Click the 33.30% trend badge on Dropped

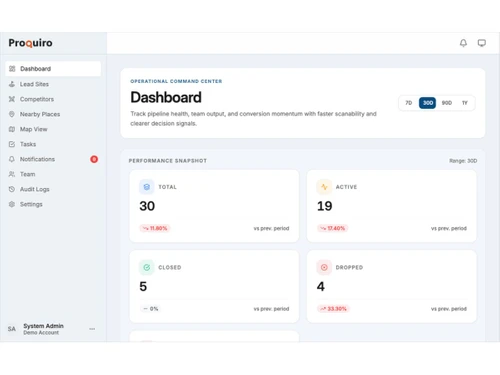click(x=333, y=309)
